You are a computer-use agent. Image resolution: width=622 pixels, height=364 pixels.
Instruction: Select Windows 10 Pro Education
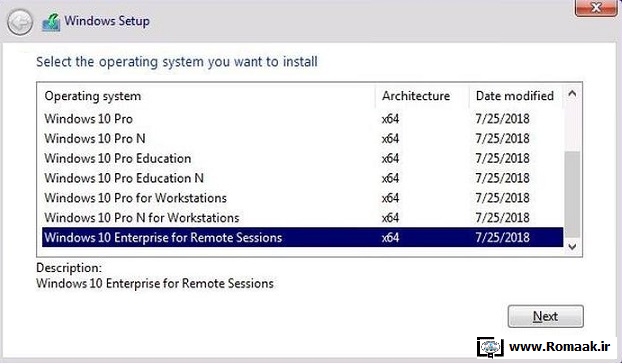302,159
